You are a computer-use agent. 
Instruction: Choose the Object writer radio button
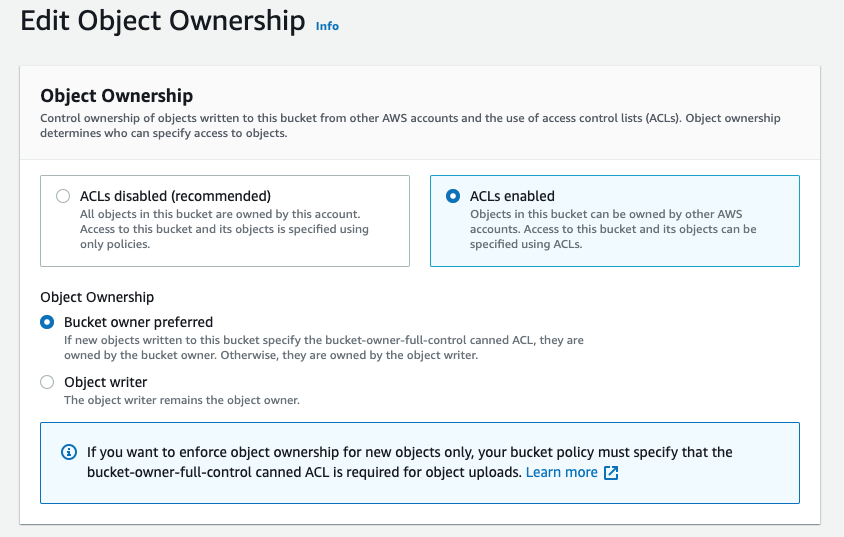(47, 382)
